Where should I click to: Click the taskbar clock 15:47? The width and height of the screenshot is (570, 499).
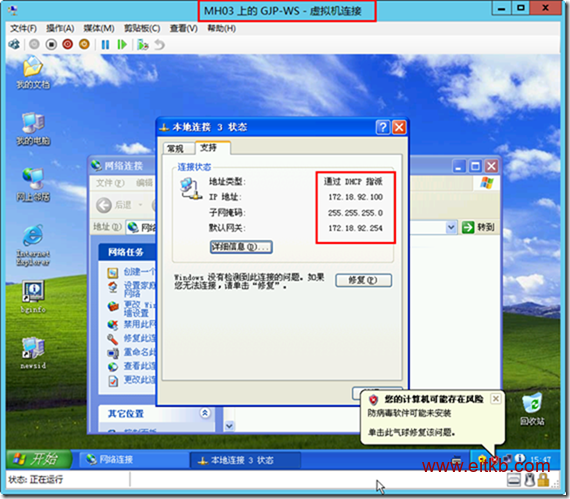pos(540,459)
